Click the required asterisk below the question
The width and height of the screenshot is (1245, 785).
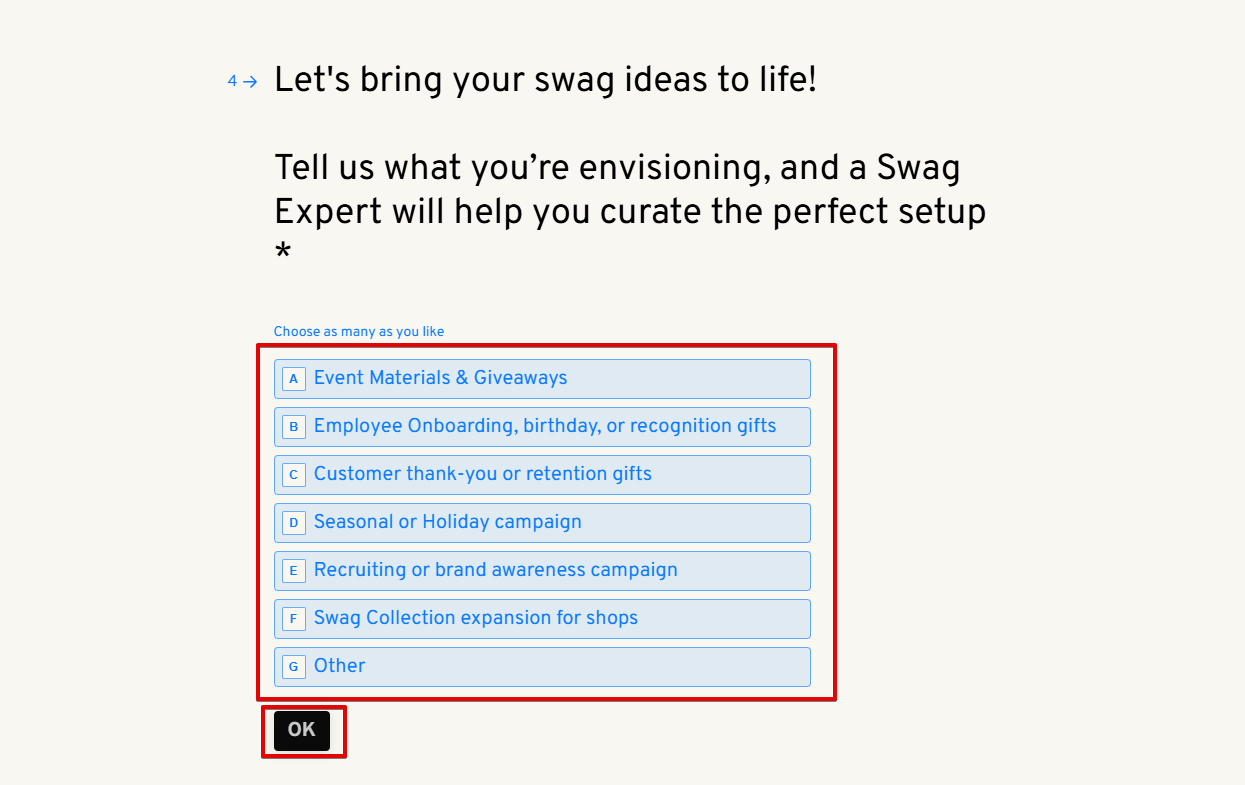[x=283, y=255]
